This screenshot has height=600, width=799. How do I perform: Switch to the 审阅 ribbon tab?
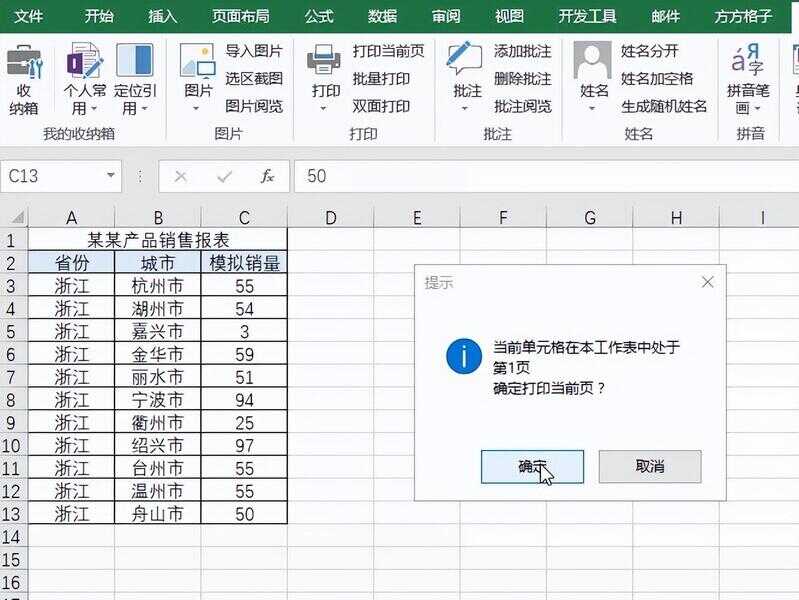[446, 16]
